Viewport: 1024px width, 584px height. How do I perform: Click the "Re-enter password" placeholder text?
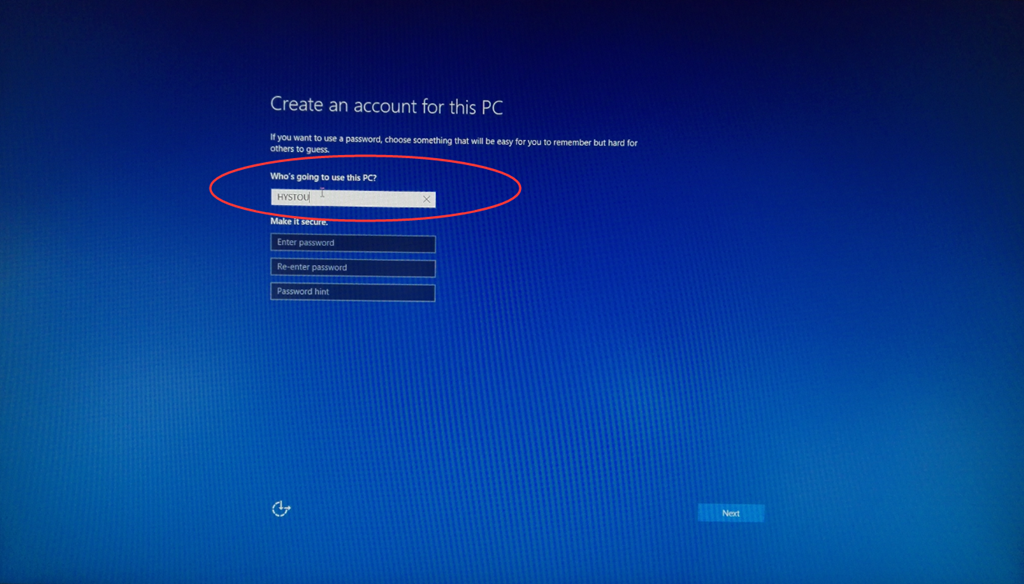click(x=311, y=268)
